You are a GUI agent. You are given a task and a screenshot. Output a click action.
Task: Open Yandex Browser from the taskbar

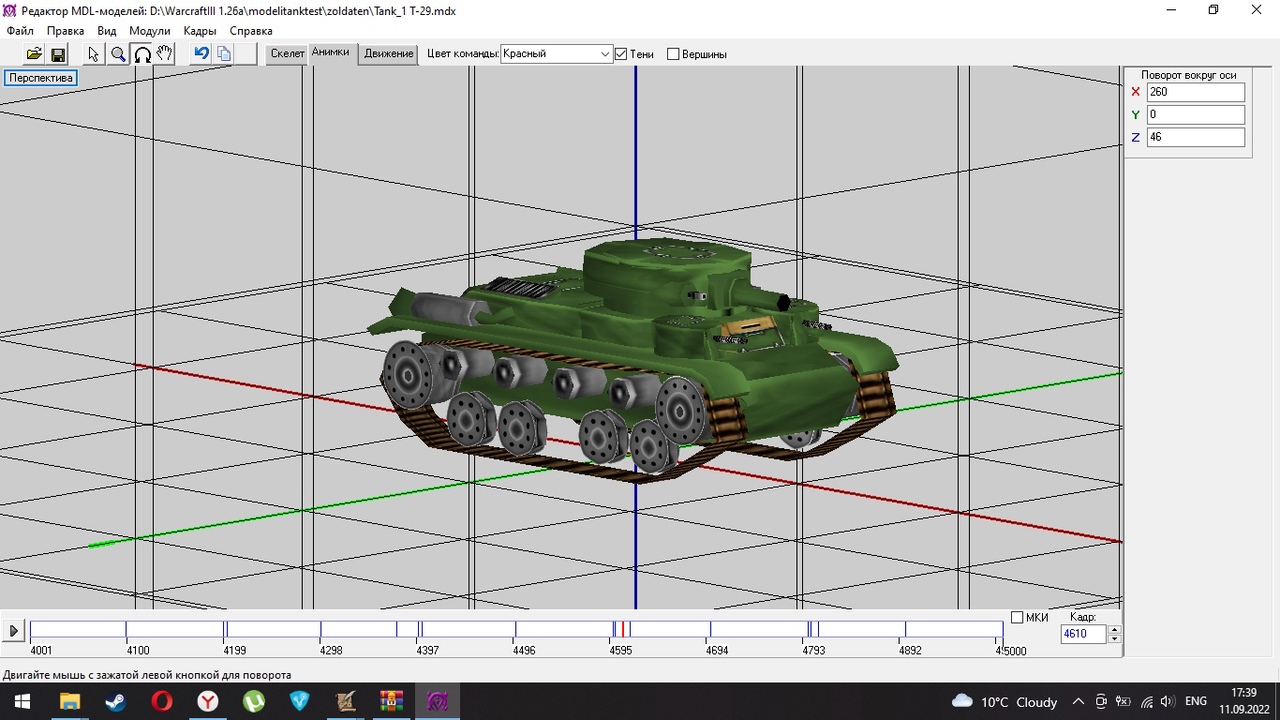pos(207,701)
